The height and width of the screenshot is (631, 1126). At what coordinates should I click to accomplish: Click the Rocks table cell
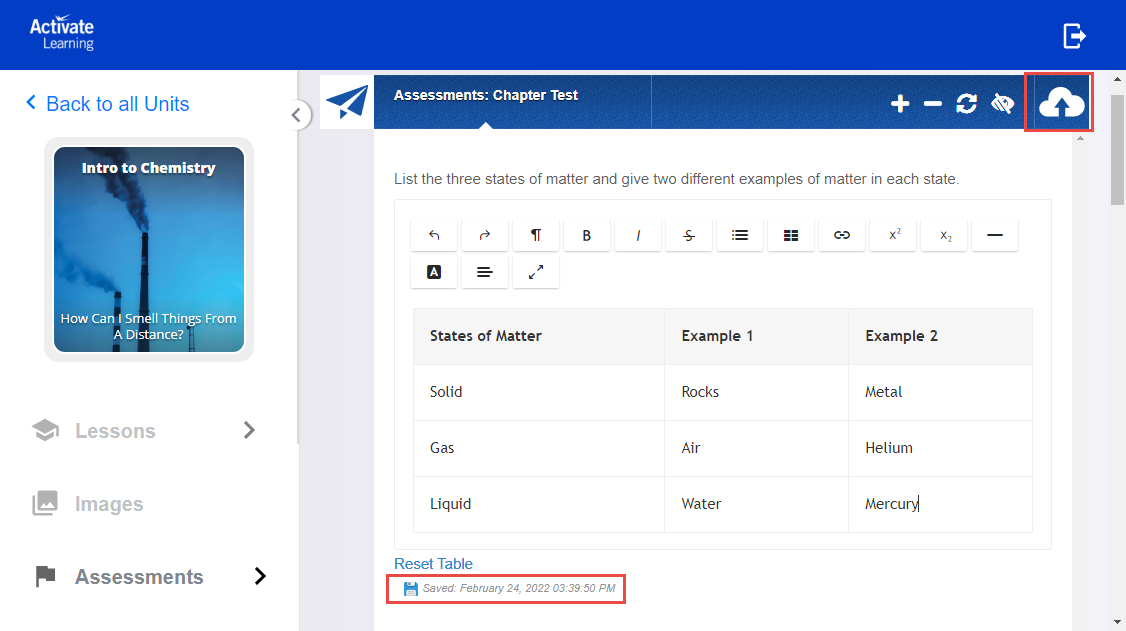click(x=756, y=392)
